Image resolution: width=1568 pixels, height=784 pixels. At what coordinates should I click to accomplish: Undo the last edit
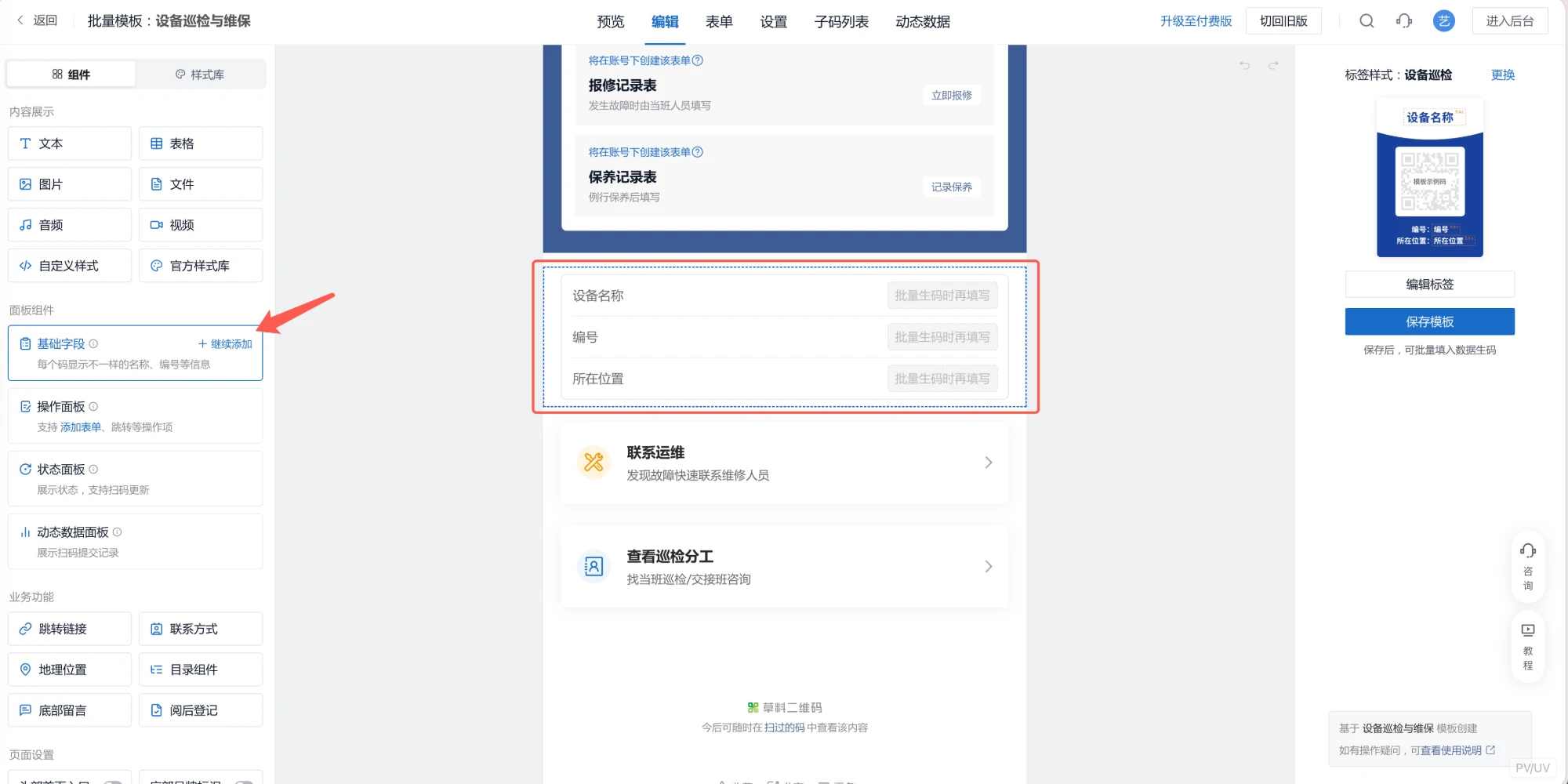pos(1244,65)
